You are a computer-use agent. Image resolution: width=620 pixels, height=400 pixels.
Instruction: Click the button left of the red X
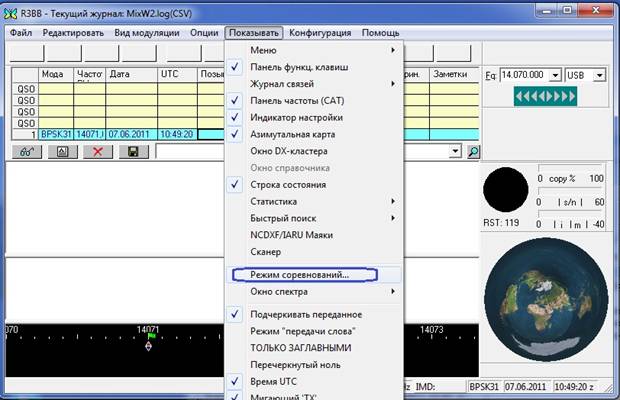coord(62,151)
